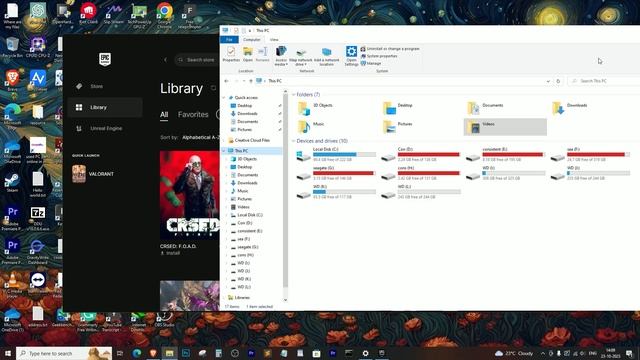Open the Riot Client desktop shortcut

click(x=88, y=13)
